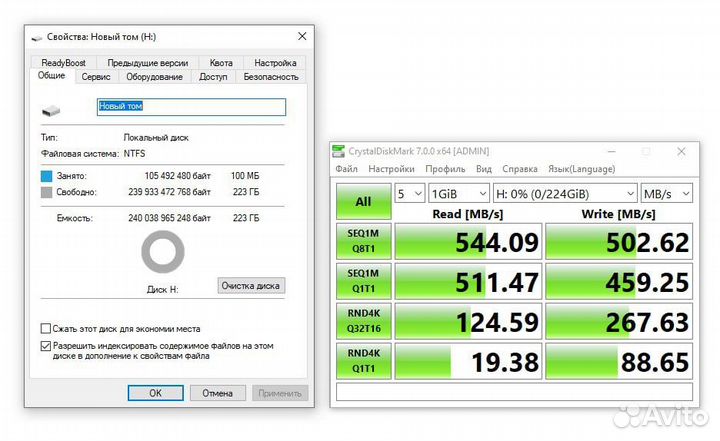
Task: Click the 459.25 write result
Action: 619,282
